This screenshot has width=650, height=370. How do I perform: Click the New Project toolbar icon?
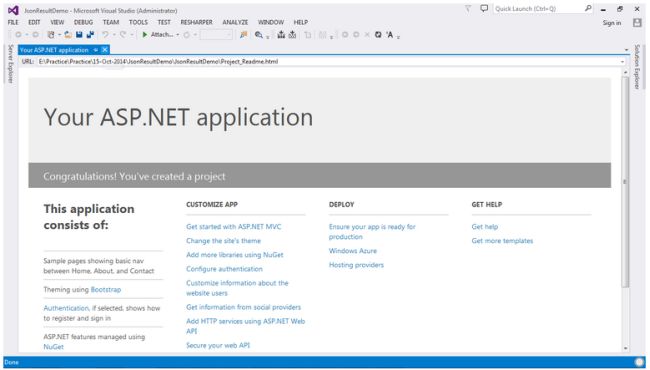[51, 35]
